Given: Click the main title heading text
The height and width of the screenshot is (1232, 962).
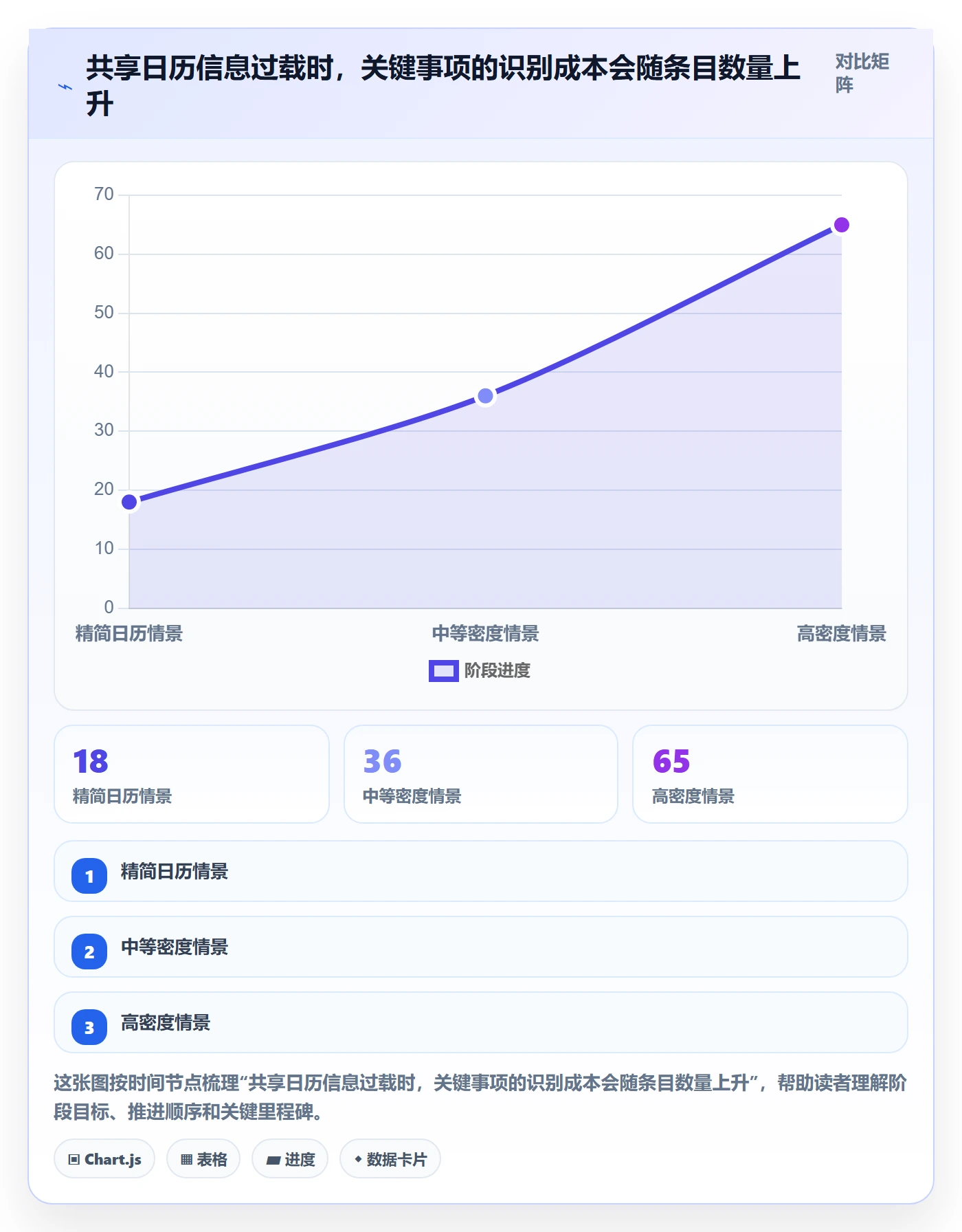Looking at the screenshot, I should (443, 86).
